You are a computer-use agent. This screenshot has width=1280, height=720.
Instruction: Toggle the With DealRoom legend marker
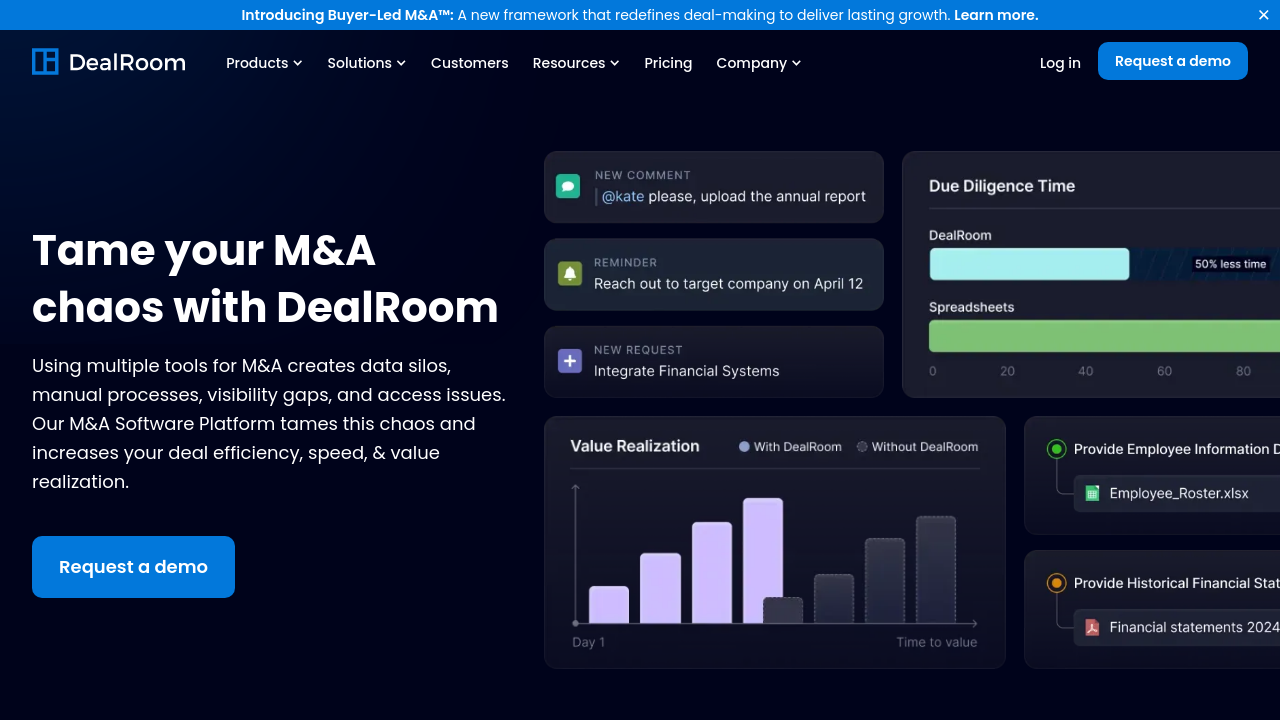[x=744, y=447]
